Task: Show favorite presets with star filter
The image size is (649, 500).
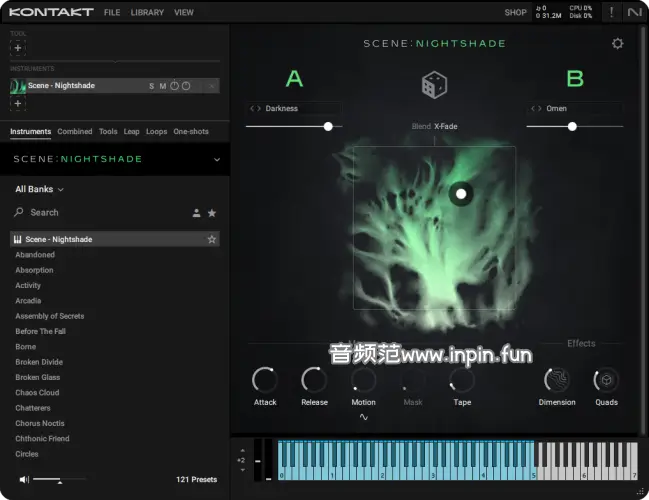Action: tap(212, 213)
